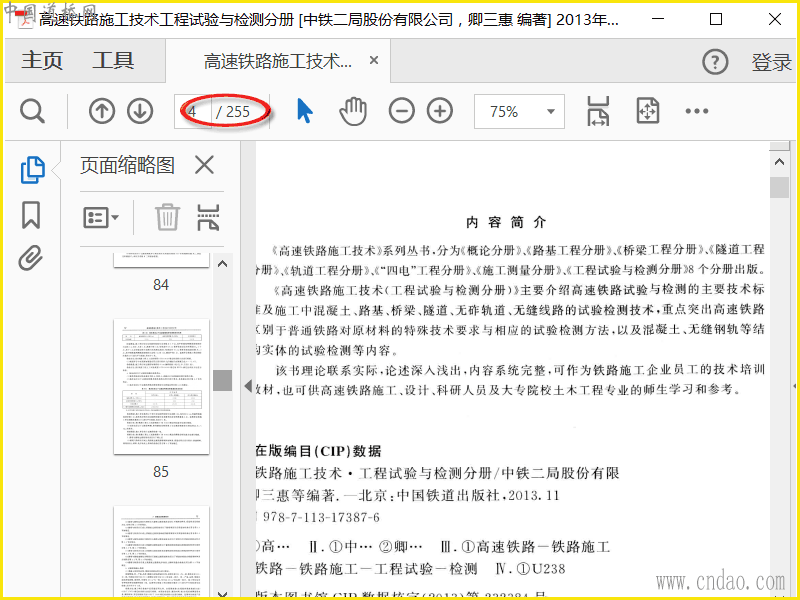Select the 高速铁路施工技术 document tab

coord(278,61)
